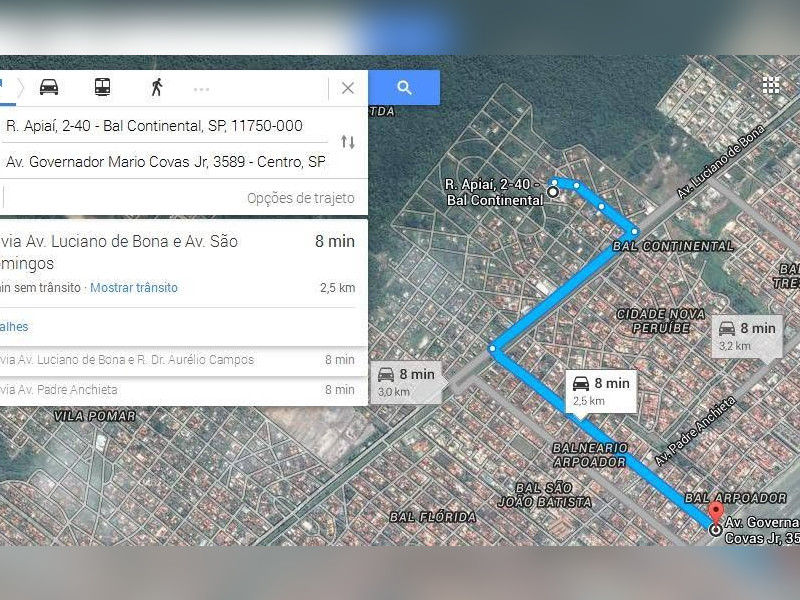Open more travel modes ellipsis

click(x=202, y=89)
